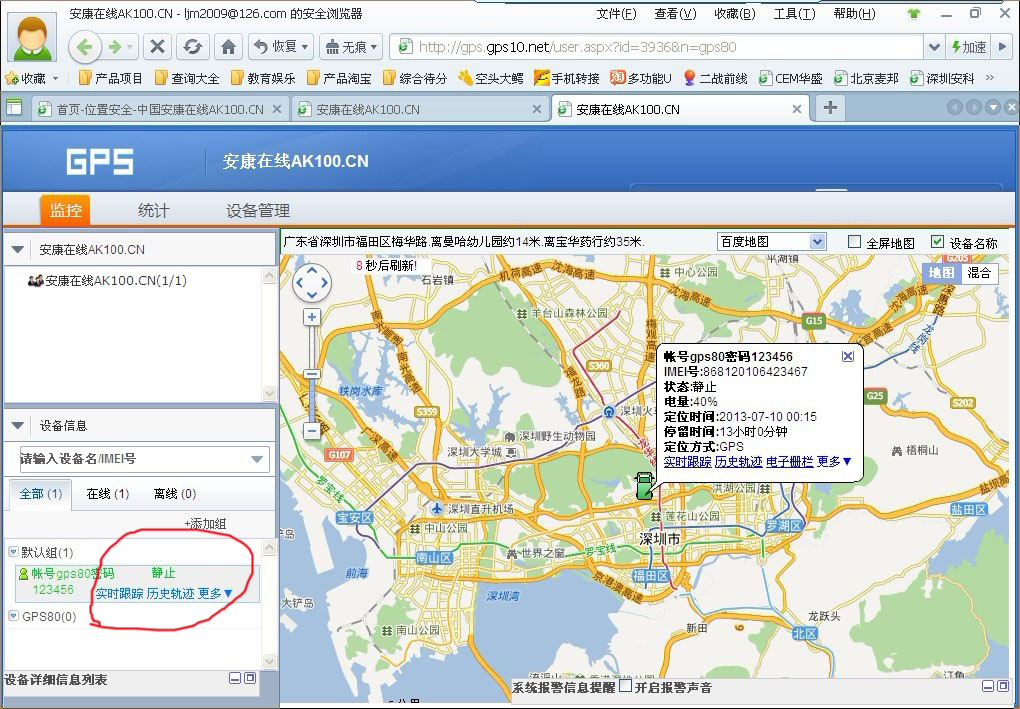This screenshot has width=1020, height=709.
Task: Switch map to 混合 hybrid view
Action: pos(978,273)
